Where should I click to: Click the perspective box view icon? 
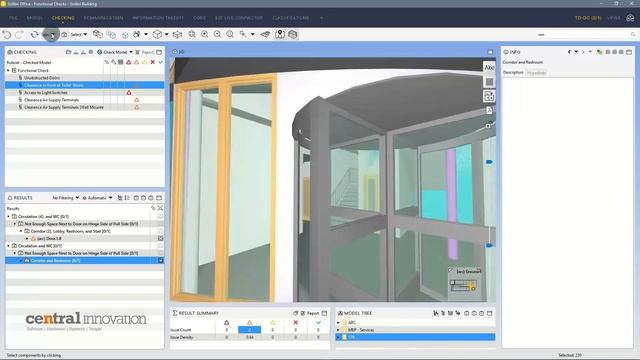tap(177, 35)
